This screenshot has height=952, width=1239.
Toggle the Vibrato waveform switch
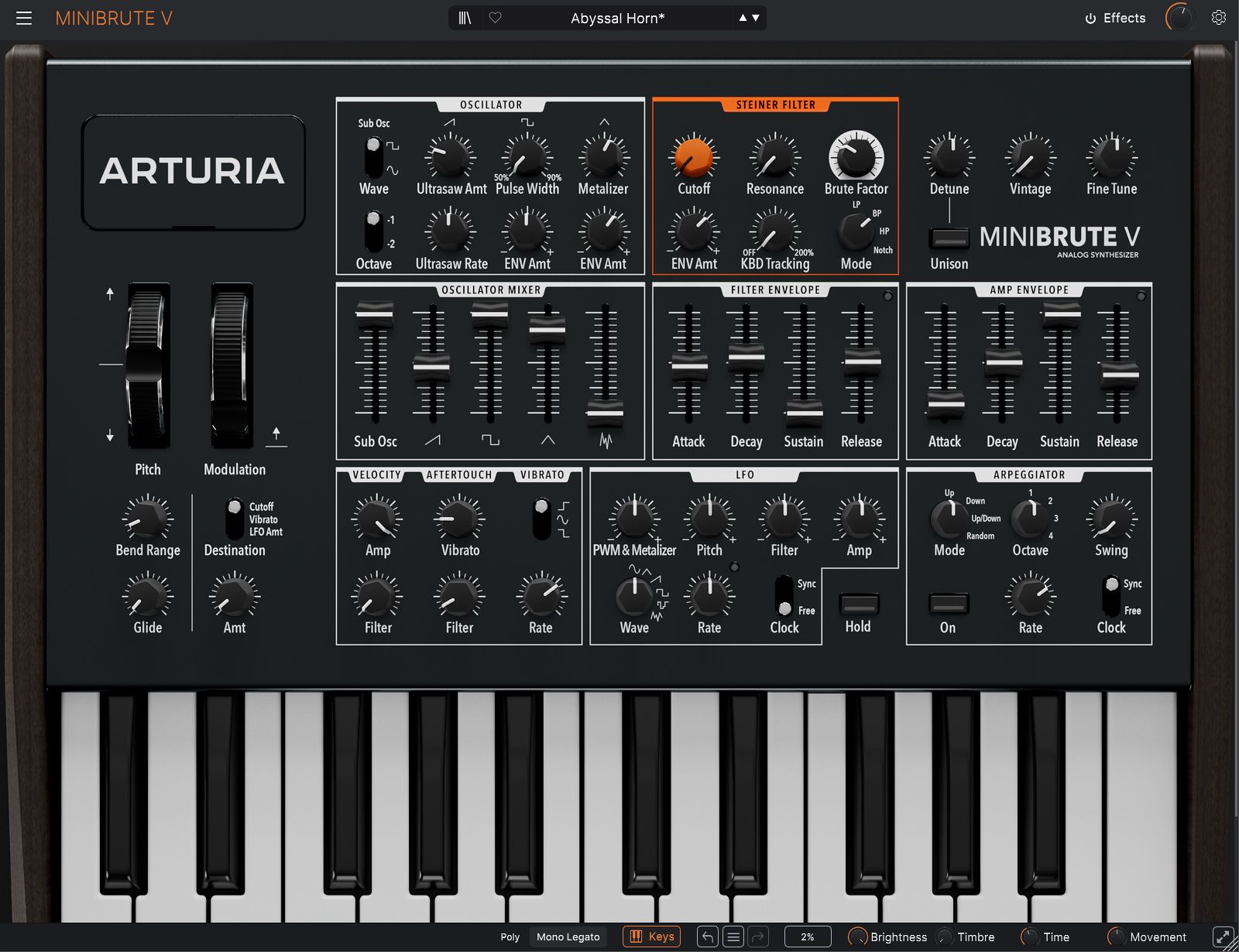(x=542, y=519)
